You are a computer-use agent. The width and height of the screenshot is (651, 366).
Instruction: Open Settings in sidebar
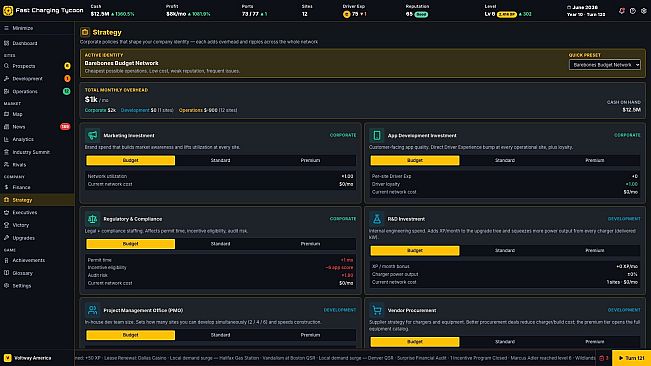click(x=37, y=285)
